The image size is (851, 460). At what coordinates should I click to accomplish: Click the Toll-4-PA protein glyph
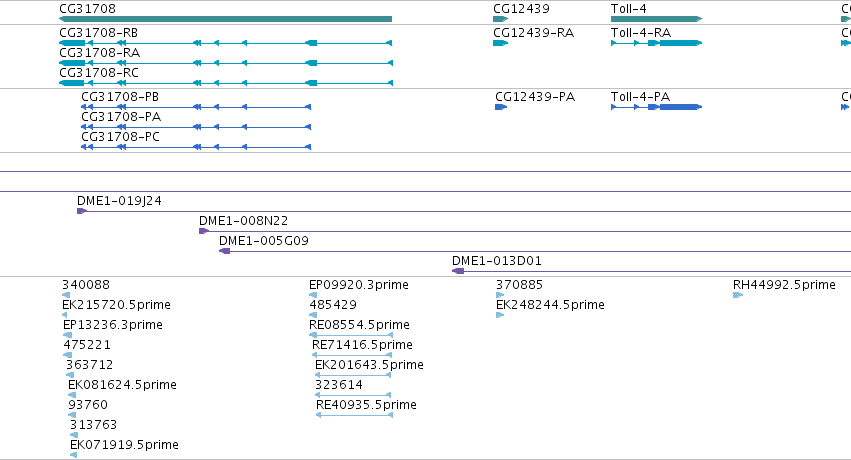656,107
